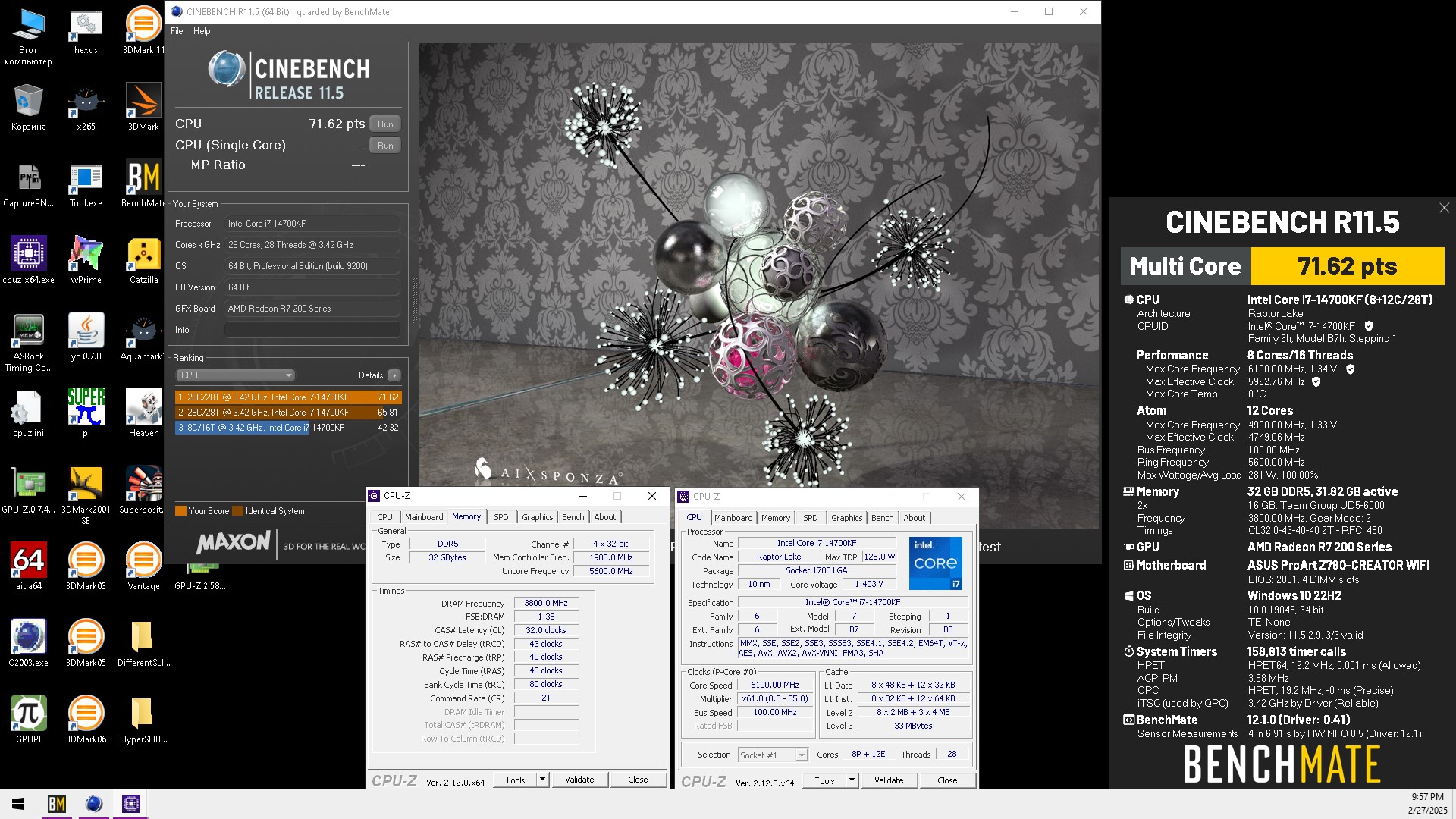Open the 3DMark03 desktop shortcut
This screenshot has width=1456, height=819.
tap(86, 567)
